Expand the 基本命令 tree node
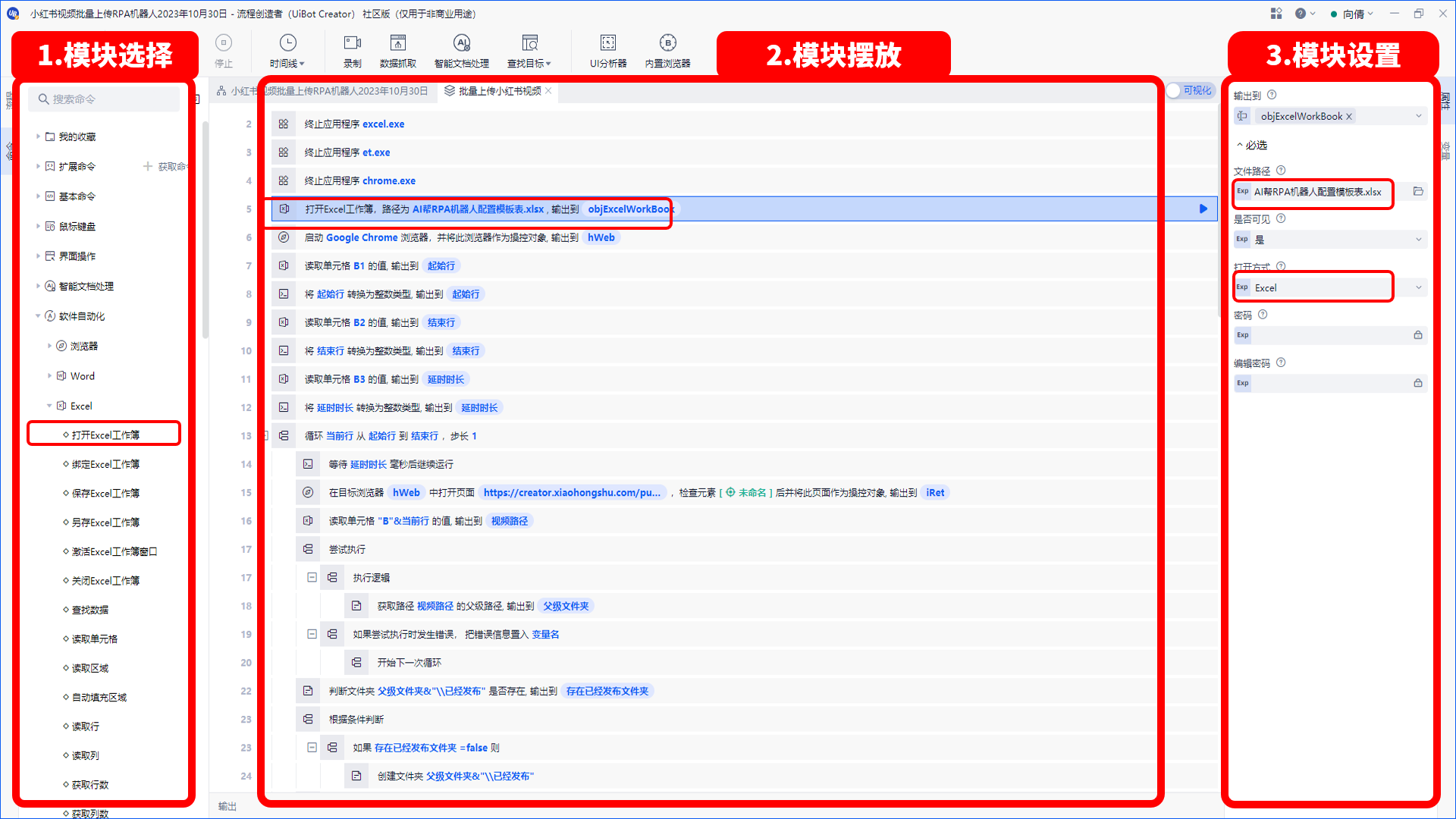Viewport: 1456px width, 819px height. click(38, 196)
